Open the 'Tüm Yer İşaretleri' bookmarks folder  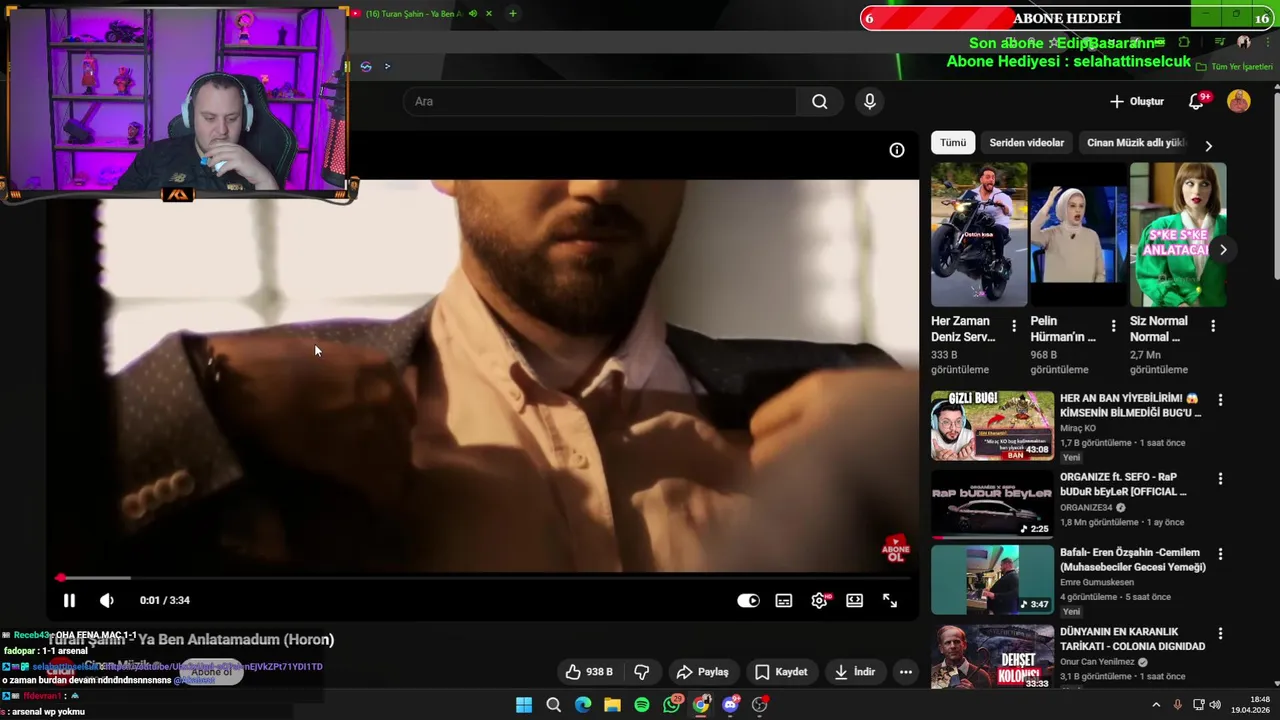coord(1236,67)
